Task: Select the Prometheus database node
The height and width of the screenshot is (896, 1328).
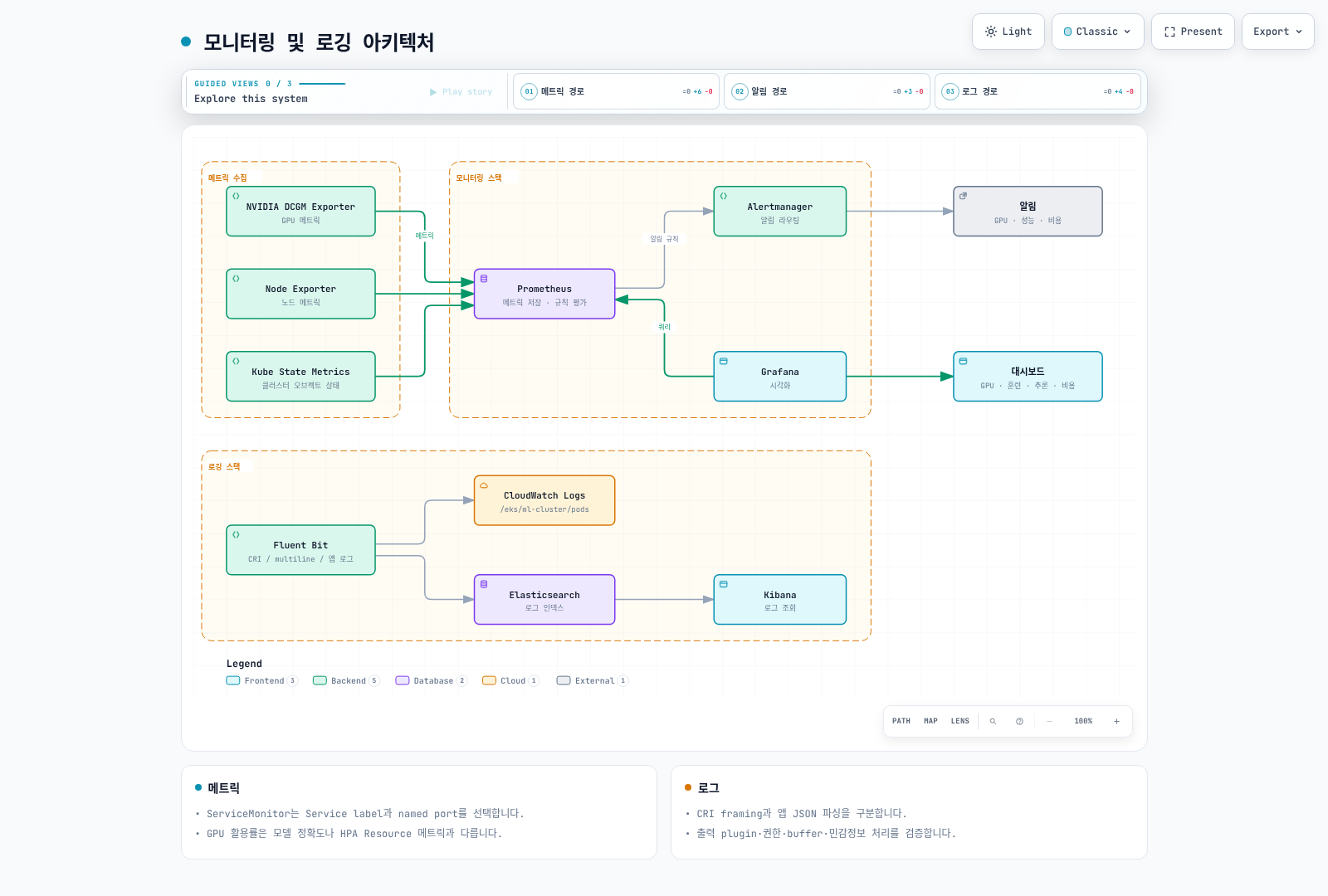Action: [544, 294]
